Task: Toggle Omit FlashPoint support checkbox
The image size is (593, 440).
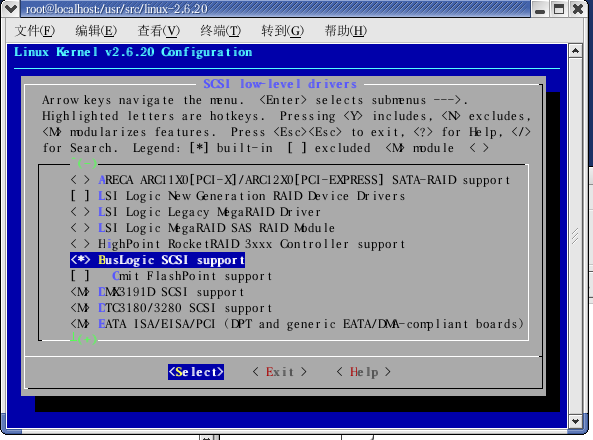Action: coord(80,276)
